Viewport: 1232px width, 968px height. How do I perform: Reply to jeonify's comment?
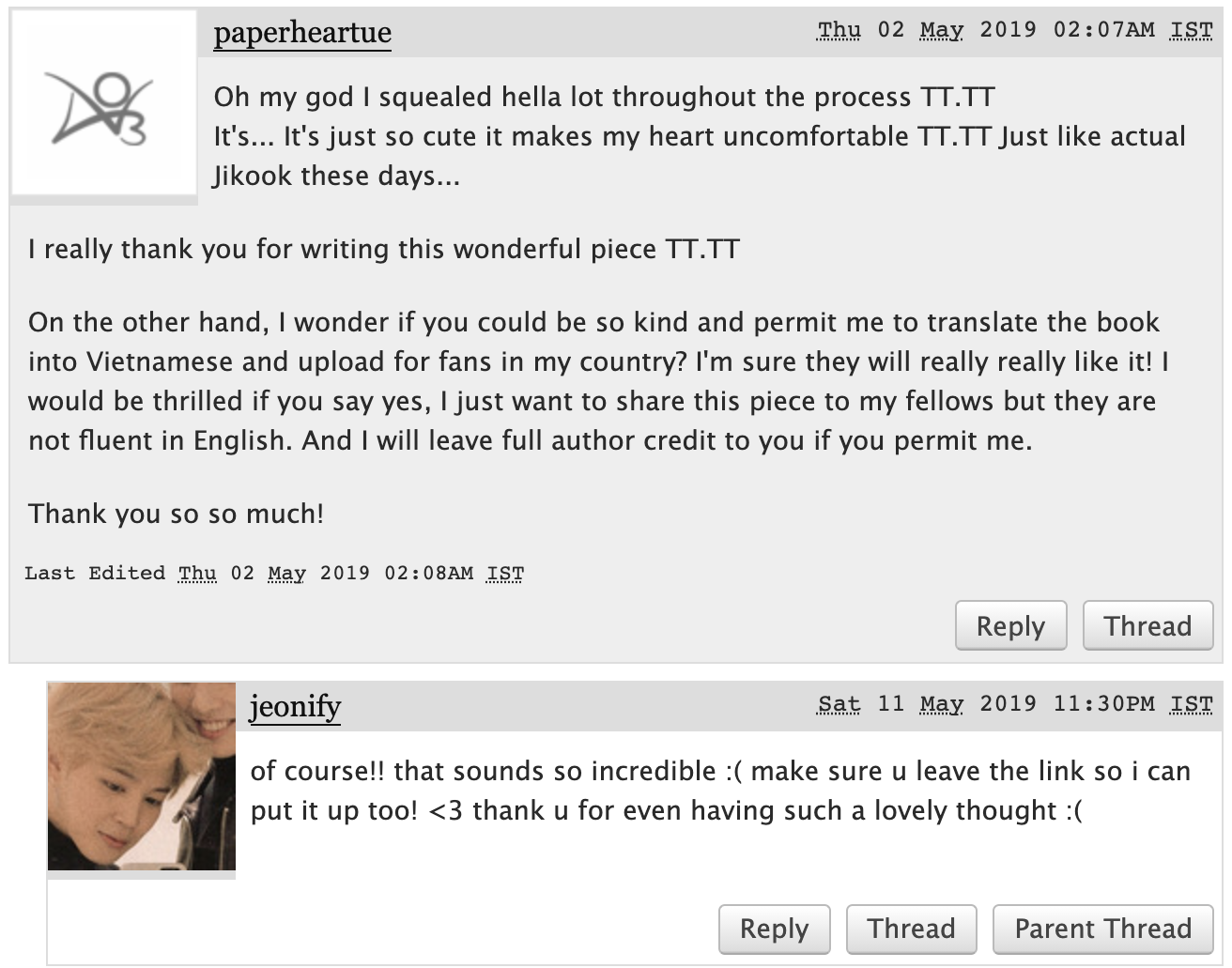click(774, 929)
